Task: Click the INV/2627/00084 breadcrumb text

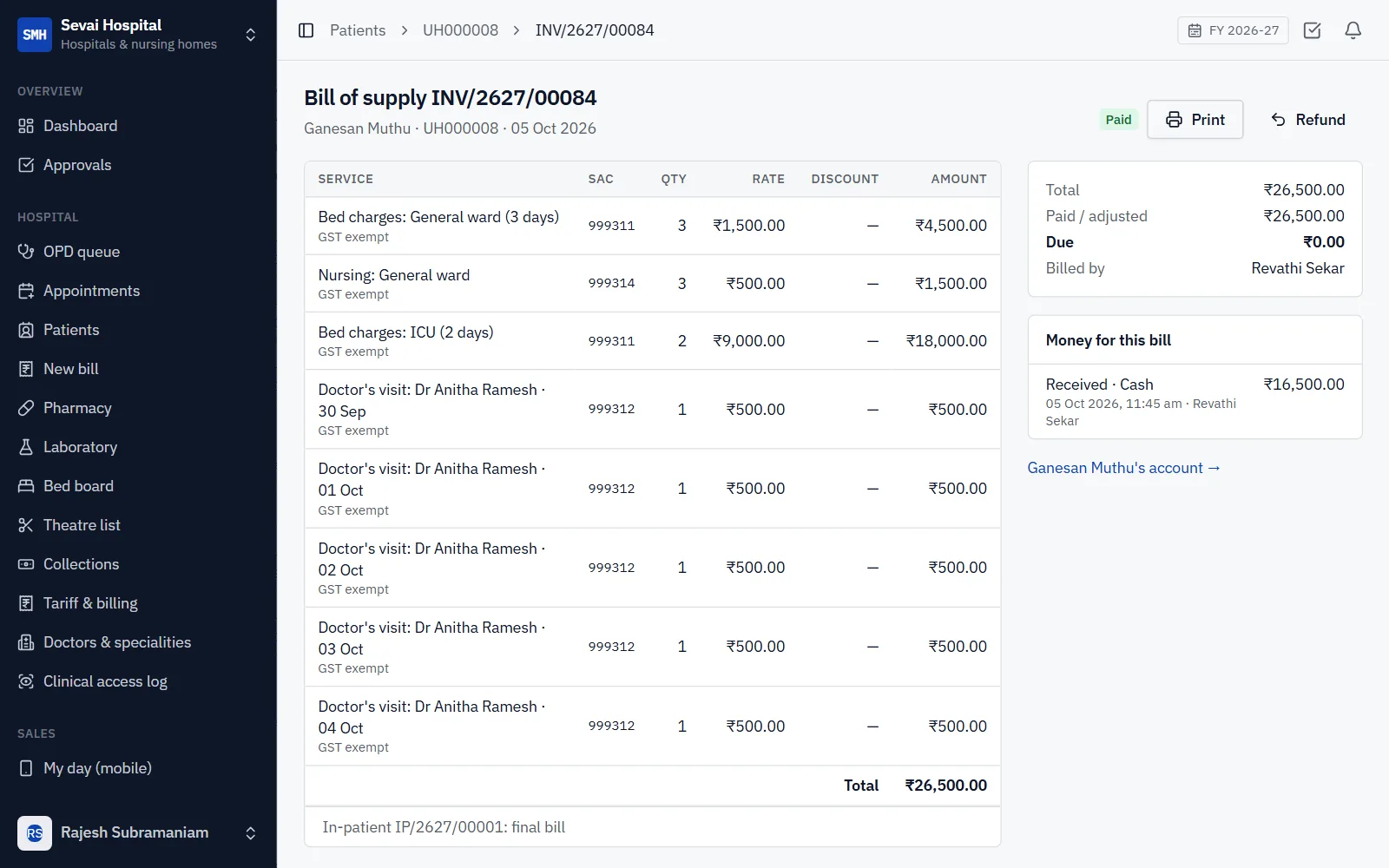Action: [595, 30]
